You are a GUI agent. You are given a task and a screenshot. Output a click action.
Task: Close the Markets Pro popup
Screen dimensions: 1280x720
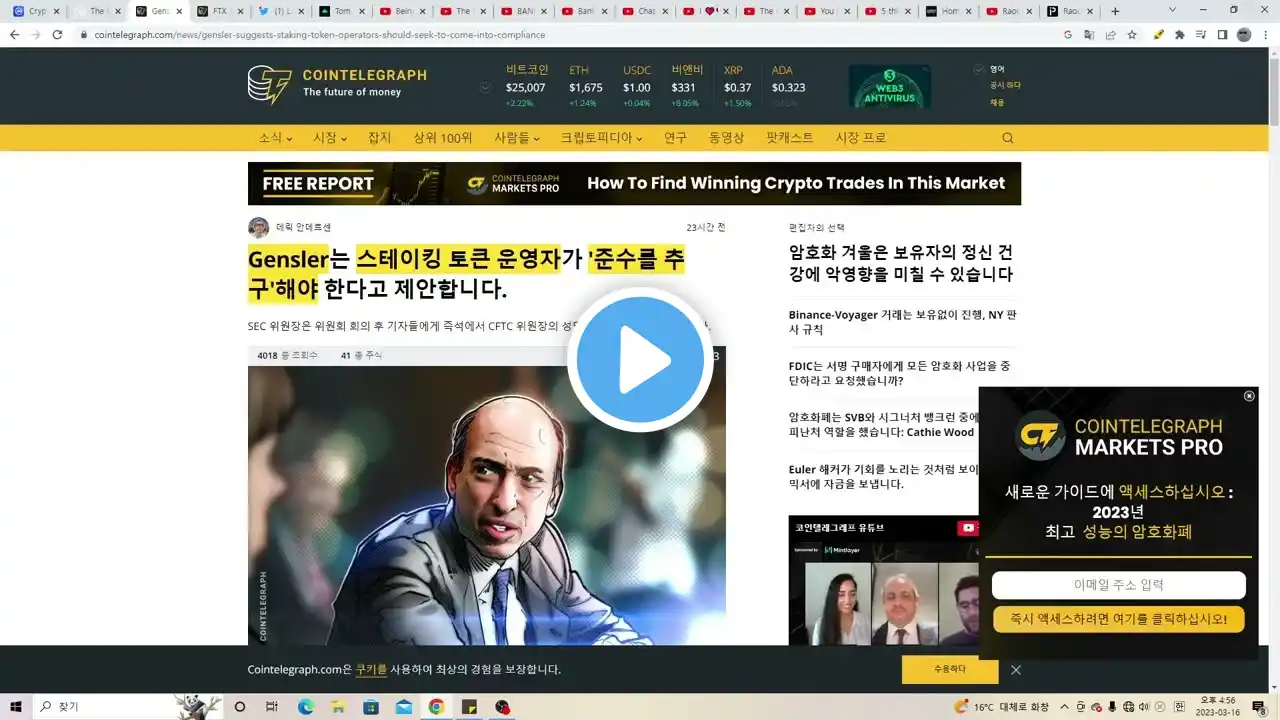[x=1249, y=396]
